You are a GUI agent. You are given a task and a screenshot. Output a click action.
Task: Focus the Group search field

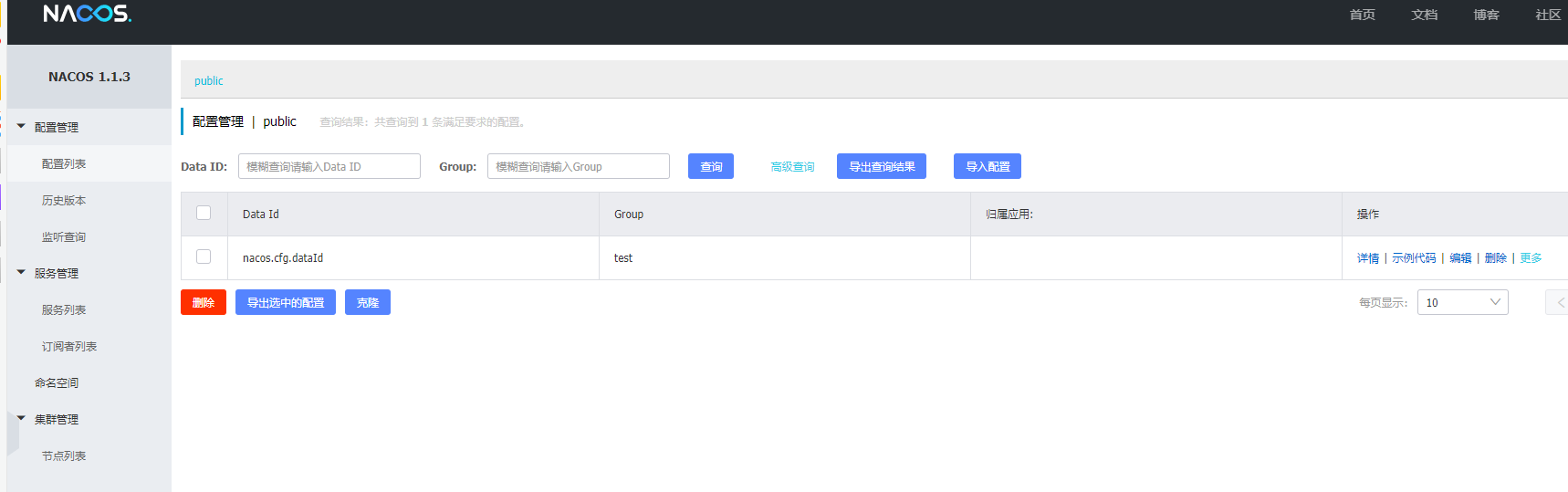click(579, 166)
